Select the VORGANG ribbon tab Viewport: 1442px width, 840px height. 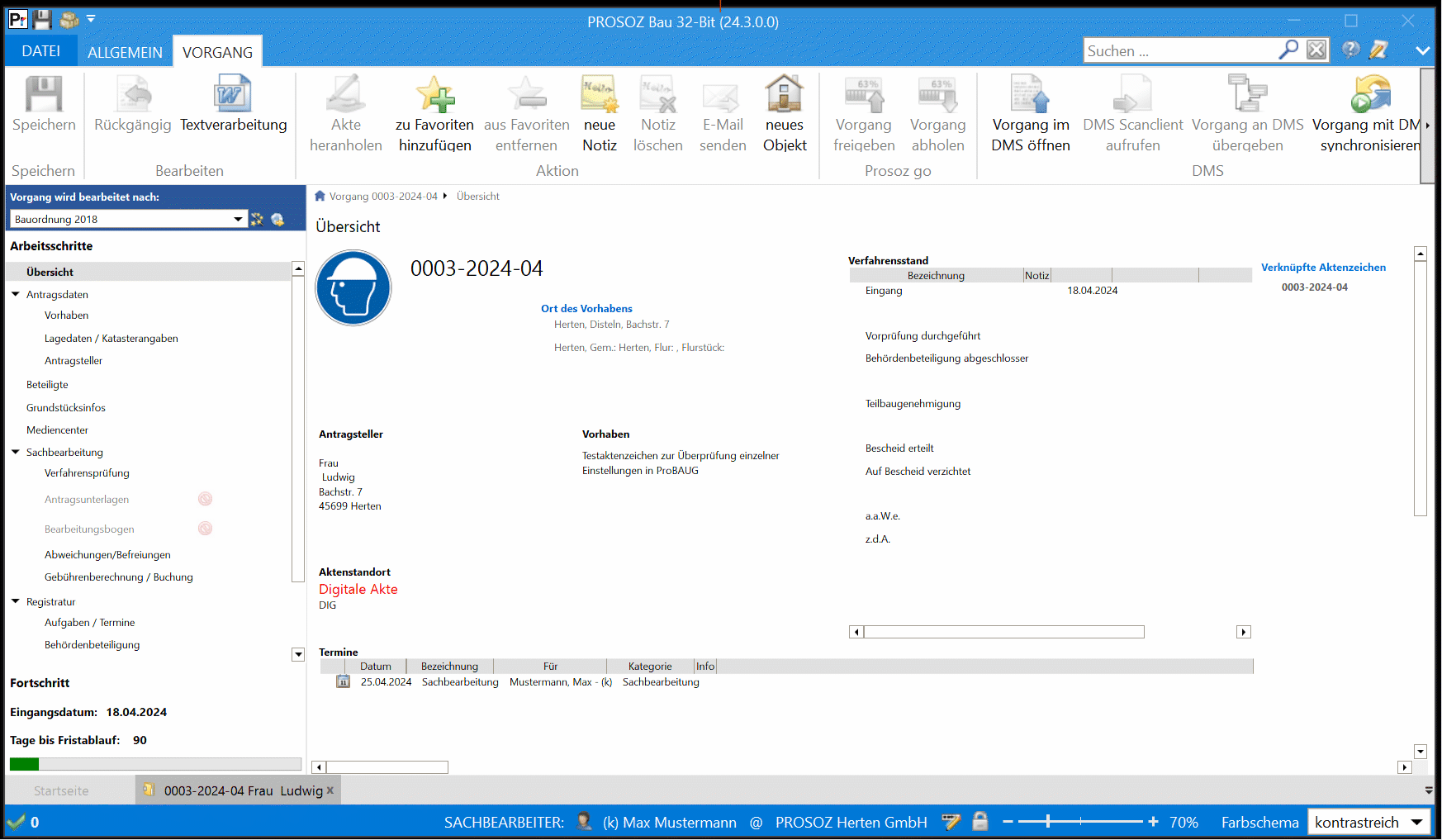pos(218,52)
